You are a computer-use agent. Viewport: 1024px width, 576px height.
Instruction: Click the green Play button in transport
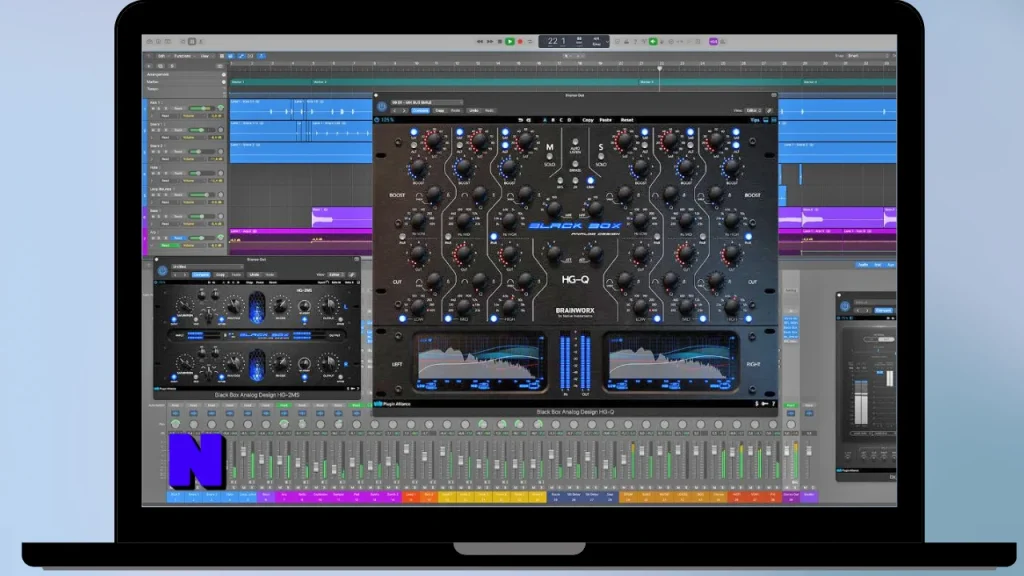[509, 42]
